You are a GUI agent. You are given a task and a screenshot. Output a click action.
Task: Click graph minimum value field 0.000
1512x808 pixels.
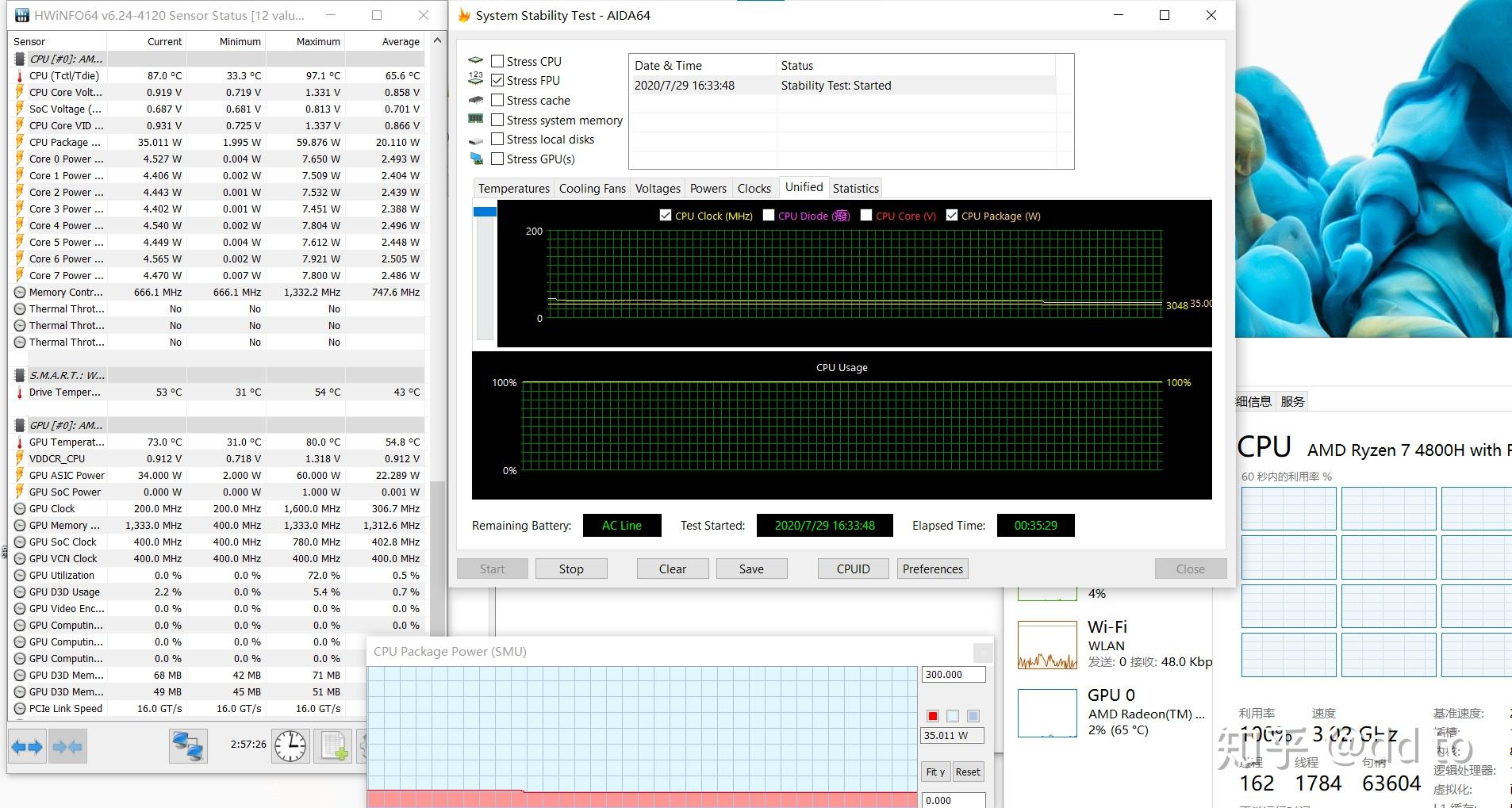pos(954,800)
